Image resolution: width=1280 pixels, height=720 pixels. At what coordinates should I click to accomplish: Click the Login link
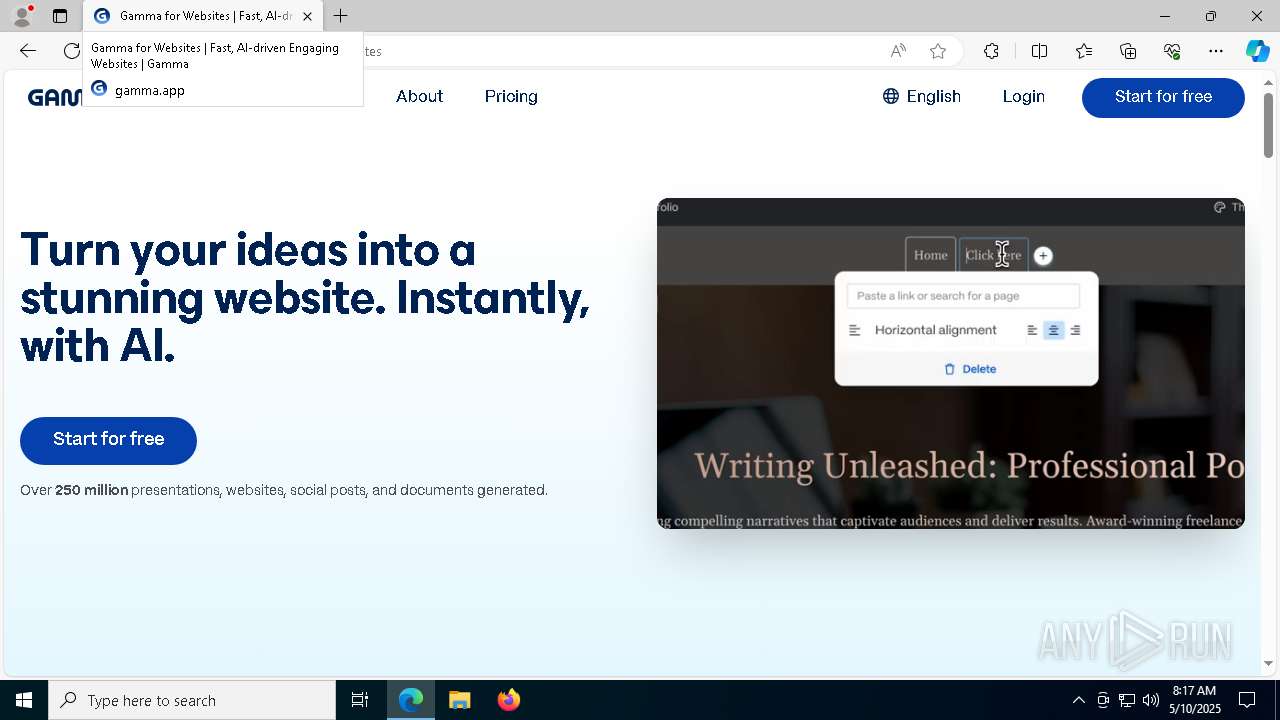click(1023, 97)
